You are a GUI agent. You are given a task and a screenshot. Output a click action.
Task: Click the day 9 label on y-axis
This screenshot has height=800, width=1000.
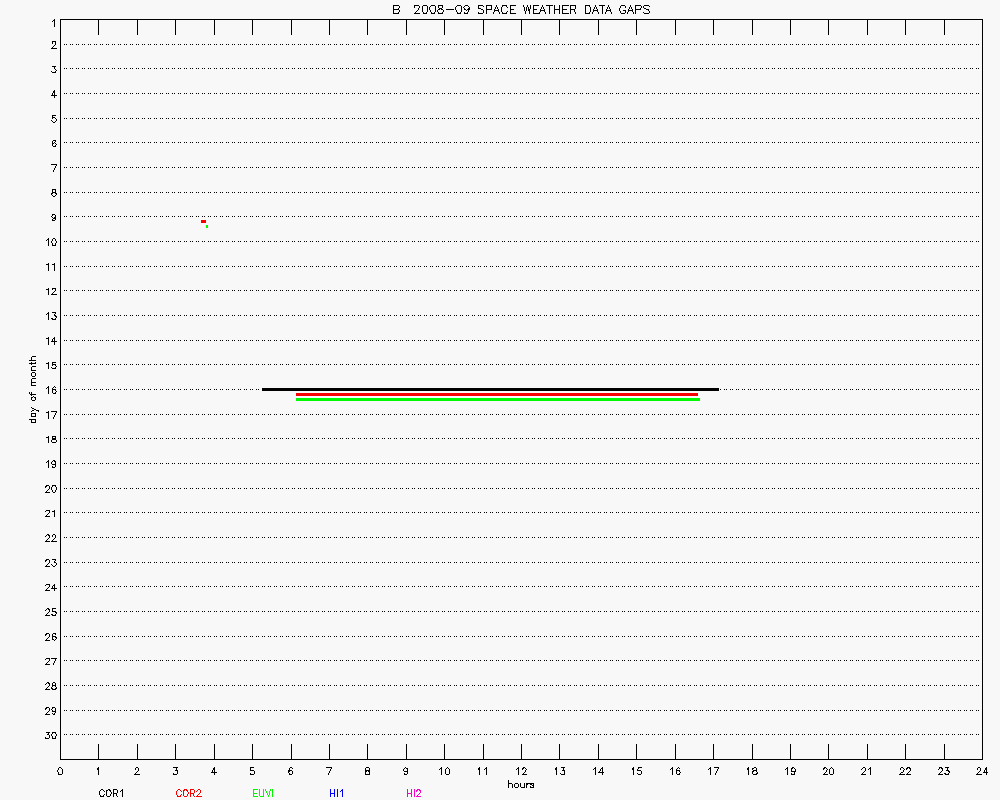click(51, 217)
